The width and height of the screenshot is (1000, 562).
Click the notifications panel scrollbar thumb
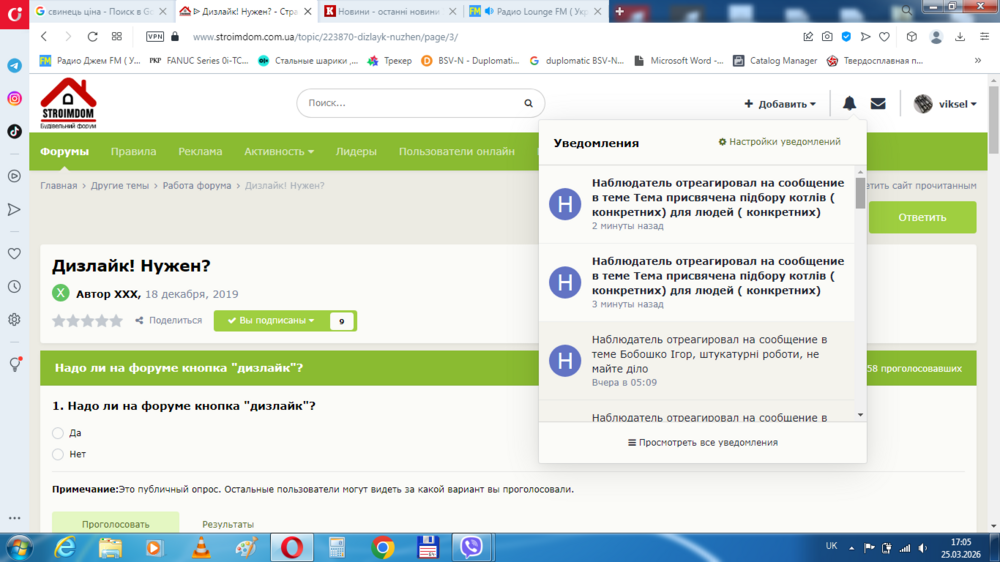860,193
